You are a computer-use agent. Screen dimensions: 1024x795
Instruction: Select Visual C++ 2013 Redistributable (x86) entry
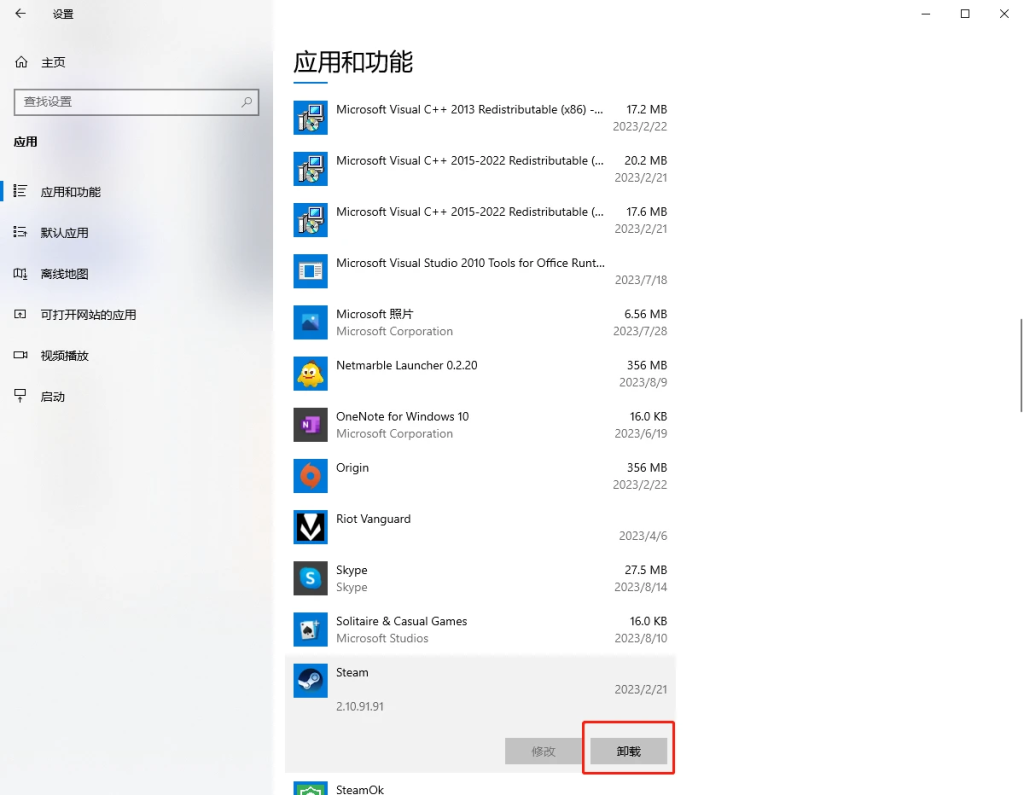click(480, 118)
